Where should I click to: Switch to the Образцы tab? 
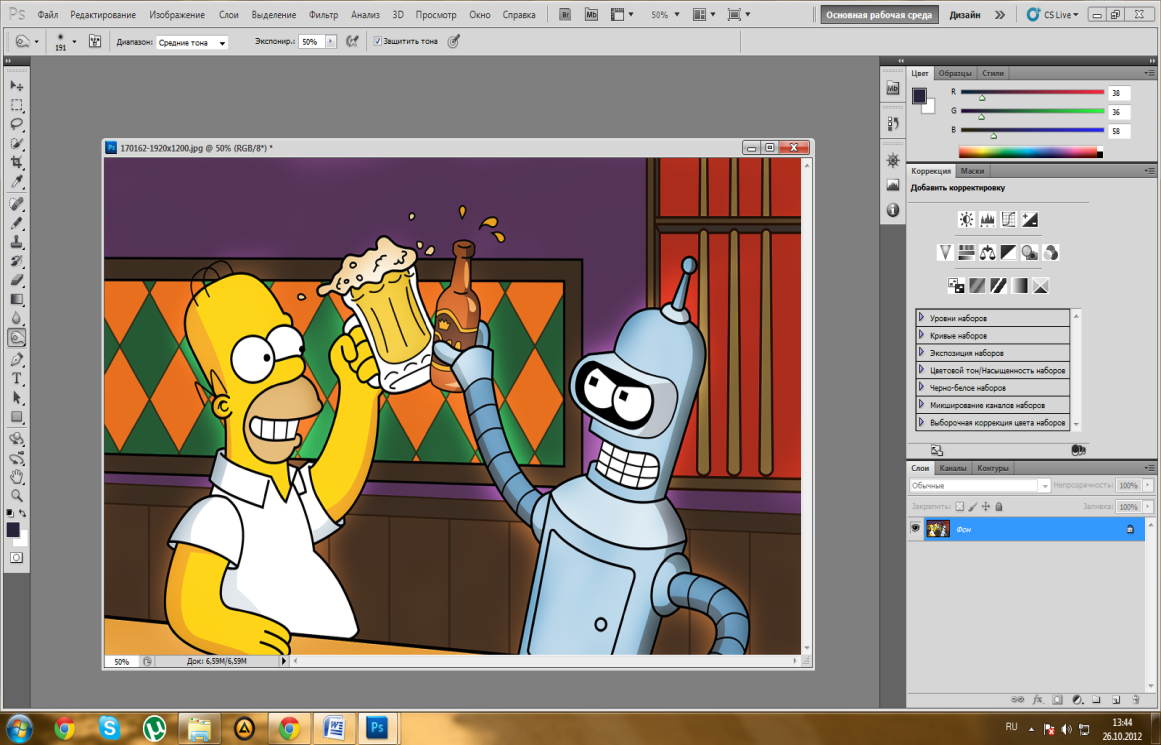click(x=955, y=73)
